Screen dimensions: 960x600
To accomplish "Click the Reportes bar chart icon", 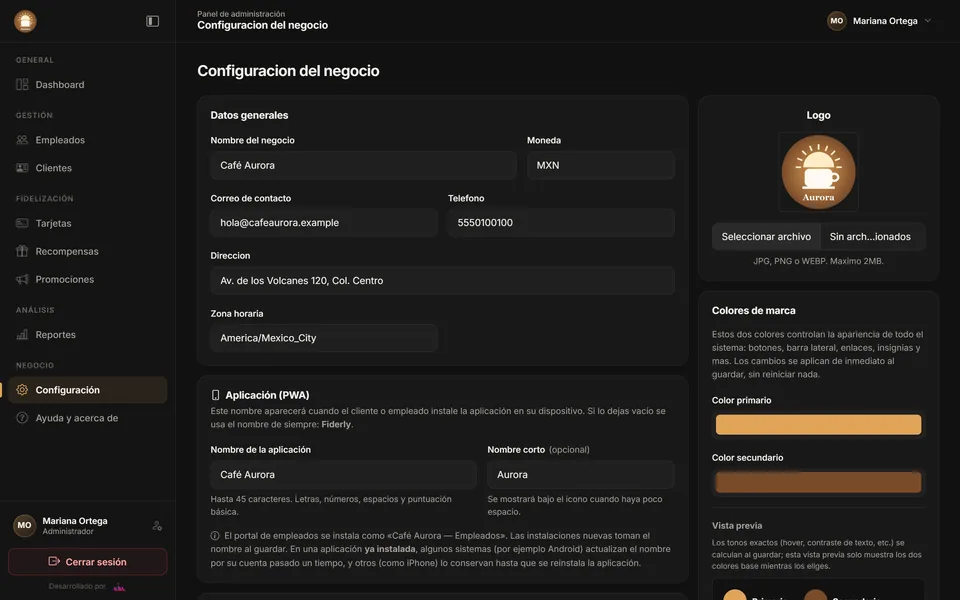I will (22, 335).
